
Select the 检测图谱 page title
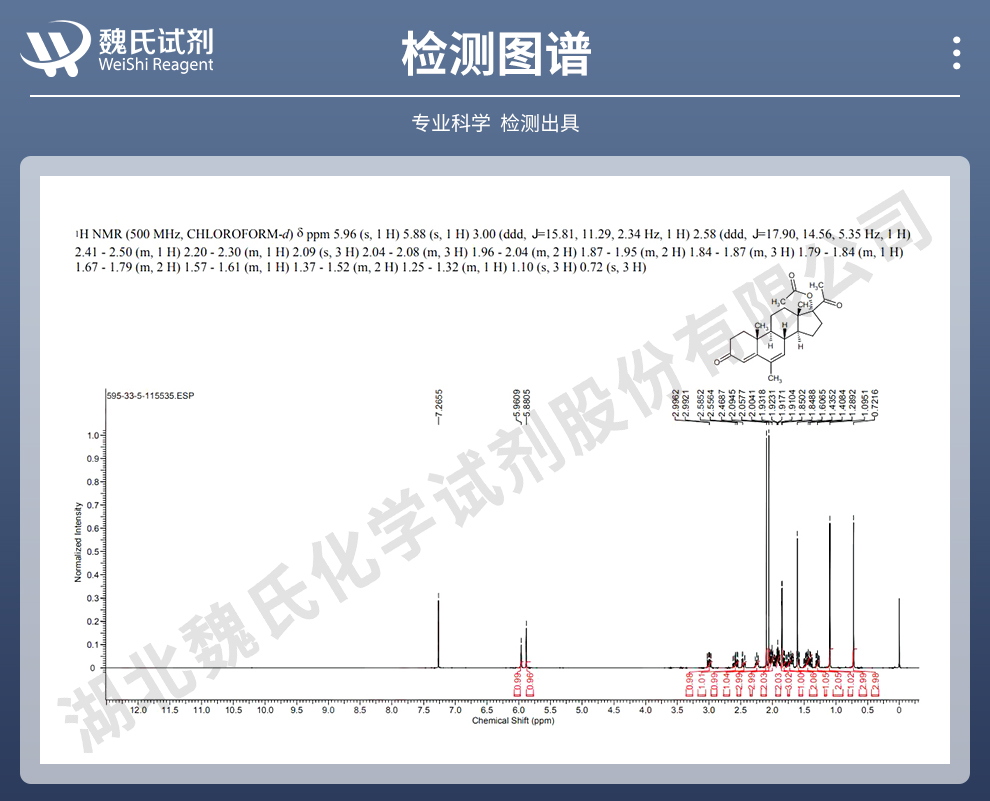click(x=495, y=53)
